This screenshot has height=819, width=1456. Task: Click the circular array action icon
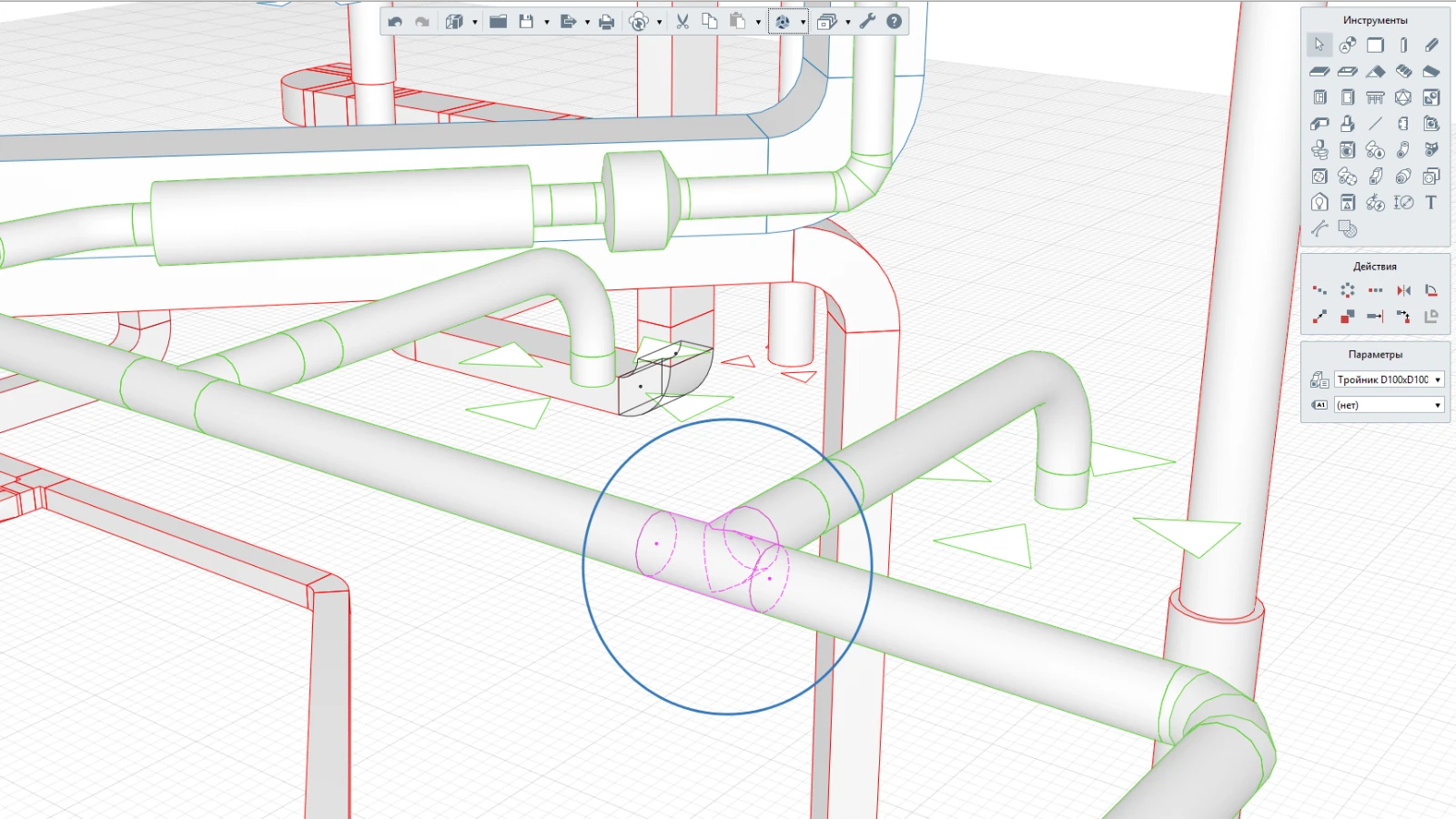point(1347,290)
